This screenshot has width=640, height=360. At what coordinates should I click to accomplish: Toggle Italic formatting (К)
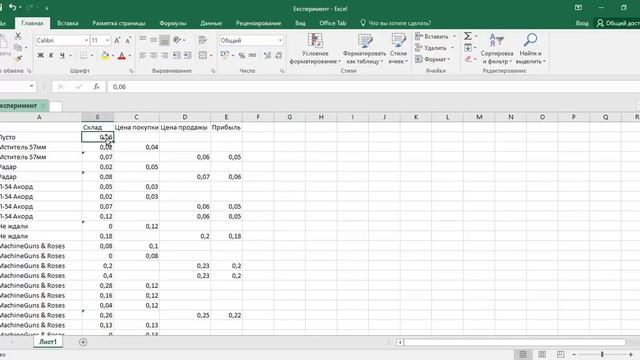51,55
